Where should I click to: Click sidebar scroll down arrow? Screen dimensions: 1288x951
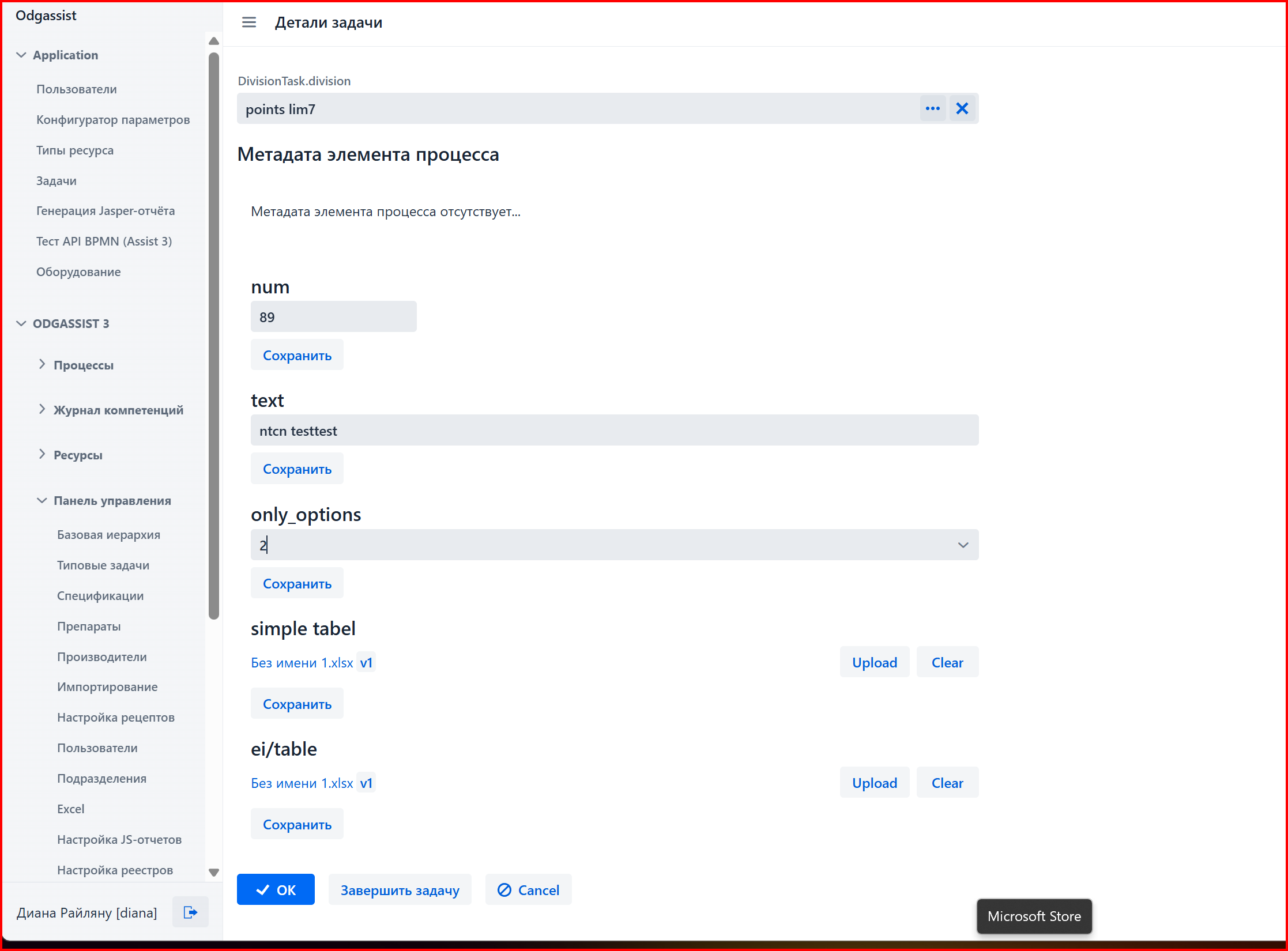click(214, 873)
